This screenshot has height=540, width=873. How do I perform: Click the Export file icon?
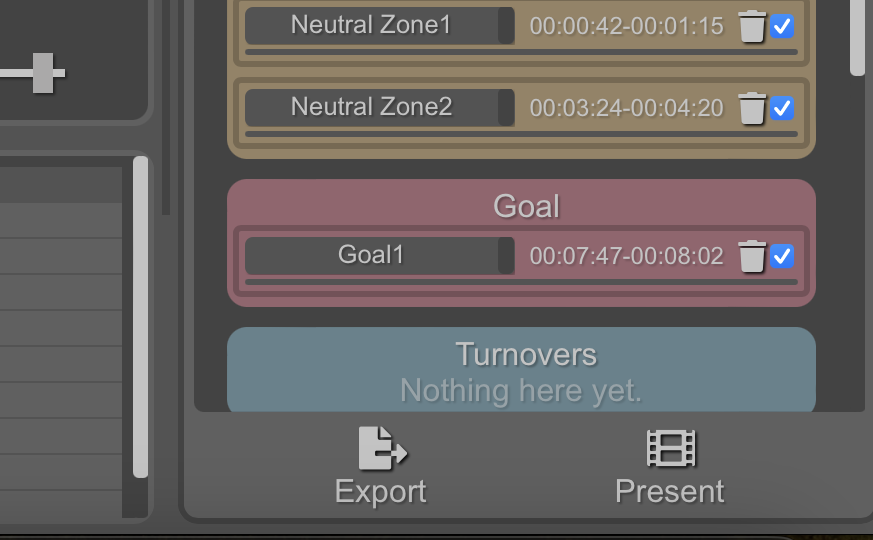[382, 449]
